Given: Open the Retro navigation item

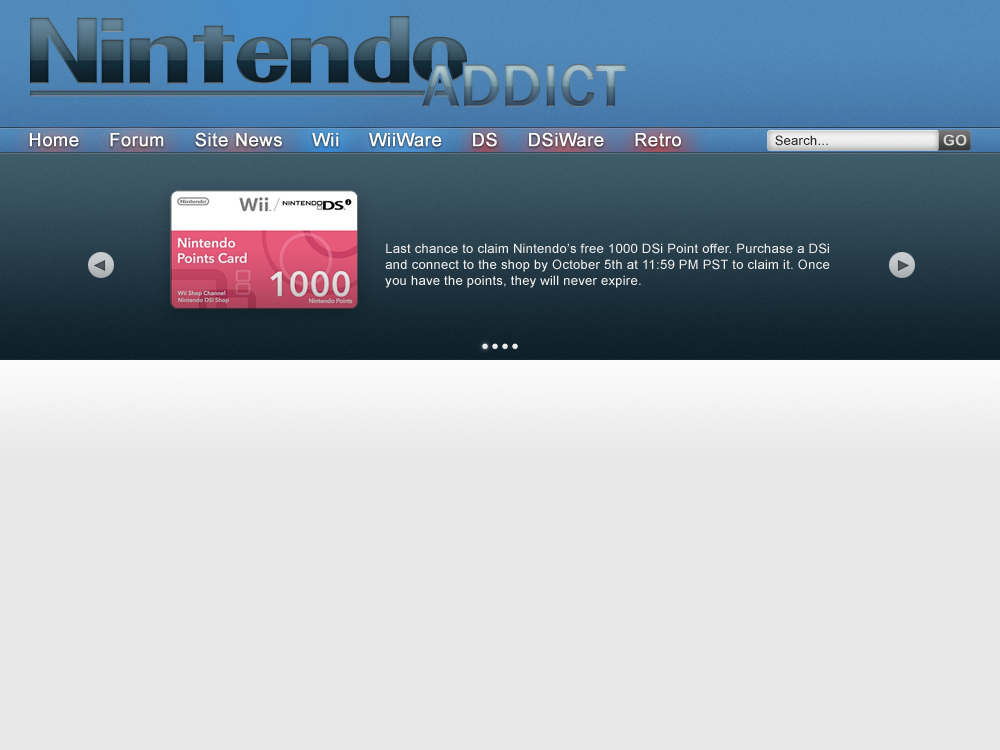Looking at the screenshot, I should [x=658, y=140].
